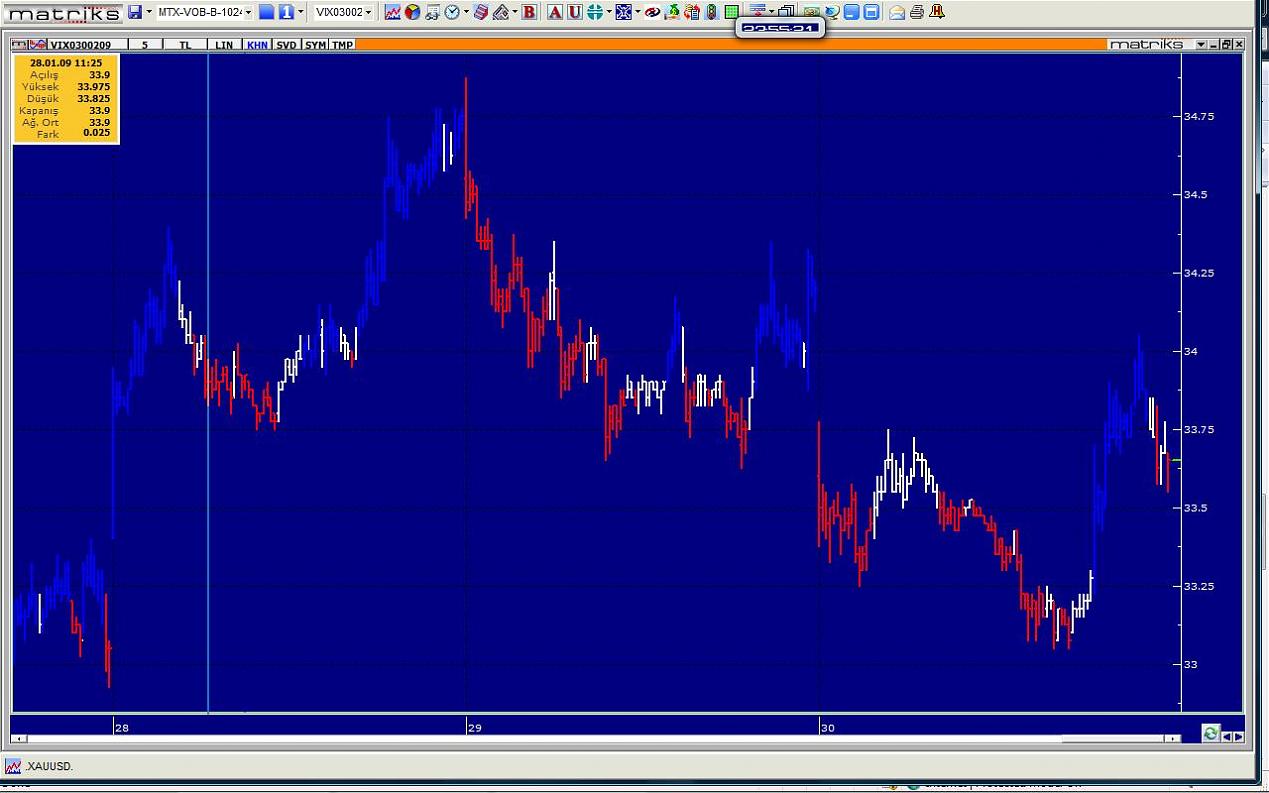Open the VIX03002 symbol dropdown
This screenshot has width=1269, height=793.
point(368,12)
